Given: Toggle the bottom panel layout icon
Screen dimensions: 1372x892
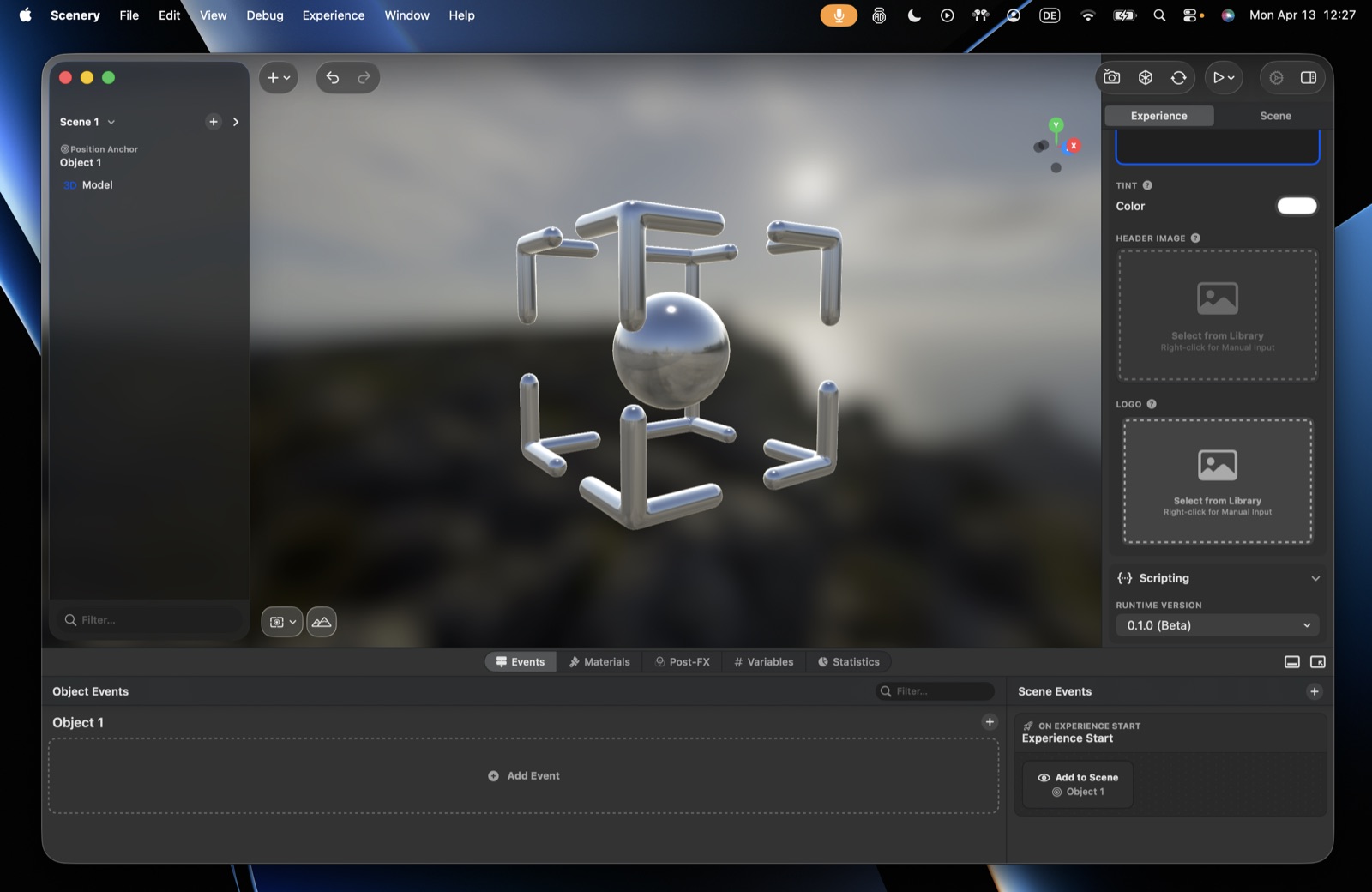Looking at the screenshot, I should pos(1292,662).
